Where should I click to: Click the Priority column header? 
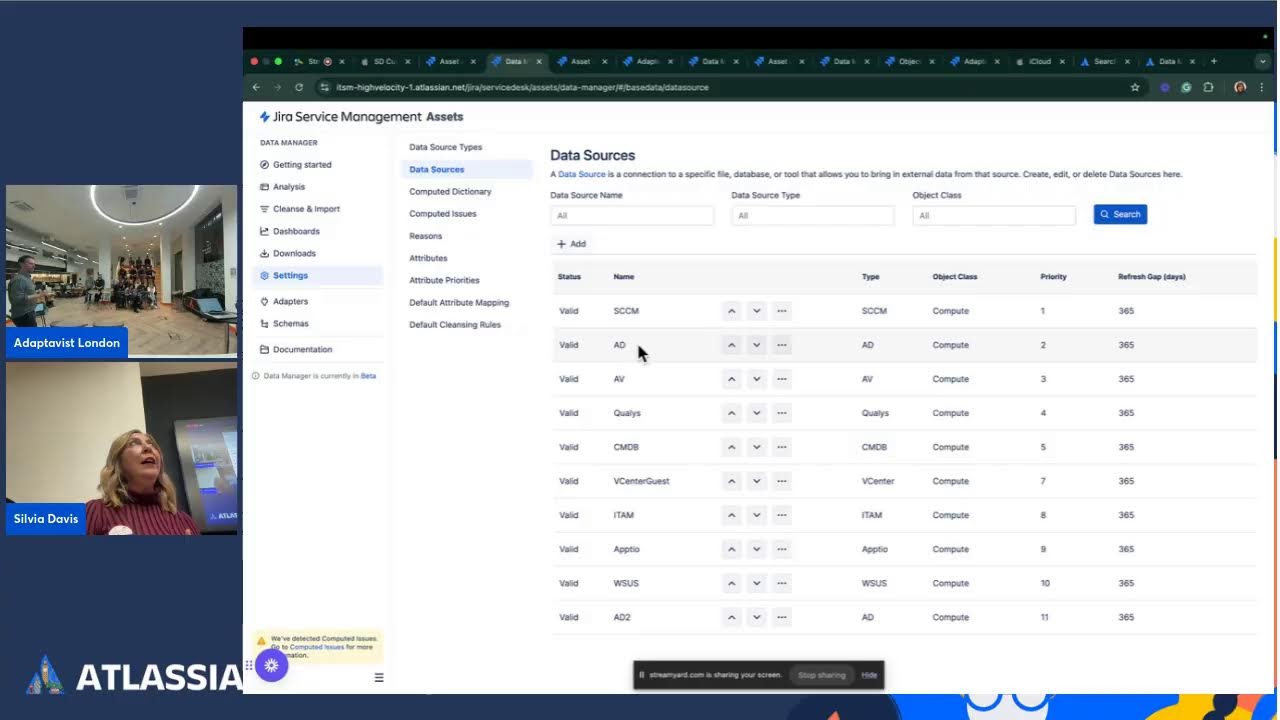(1053, 277)
